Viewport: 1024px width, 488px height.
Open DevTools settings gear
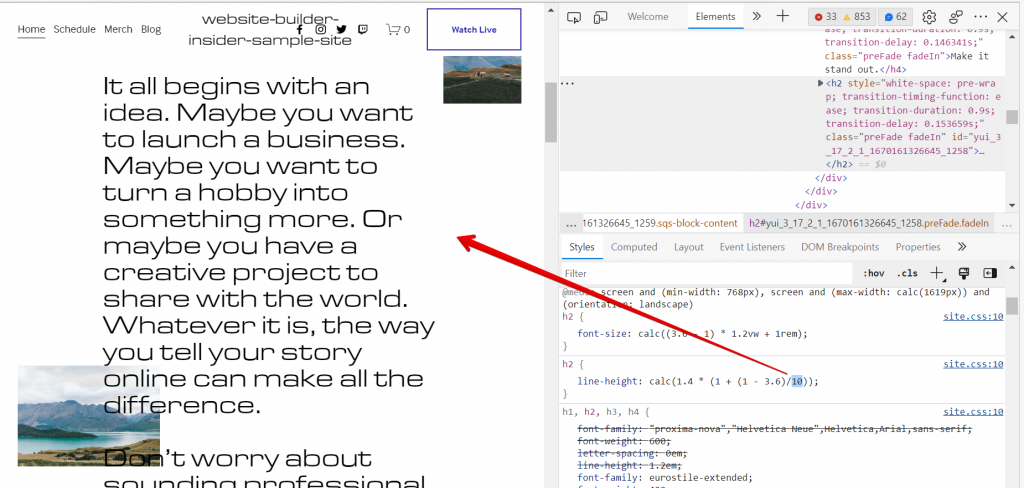click(929, 17)
